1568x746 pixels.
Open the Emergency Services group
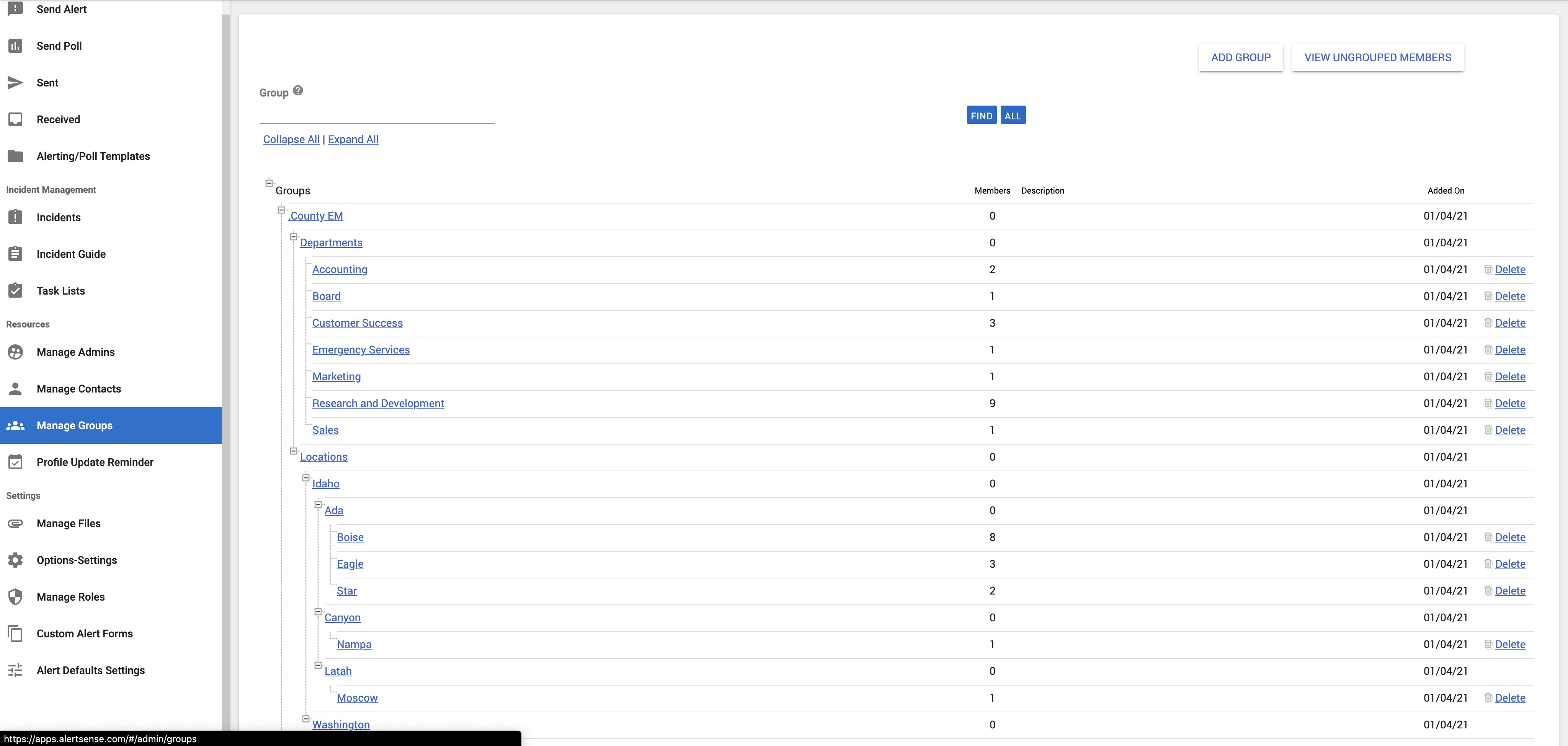(361, 349)
